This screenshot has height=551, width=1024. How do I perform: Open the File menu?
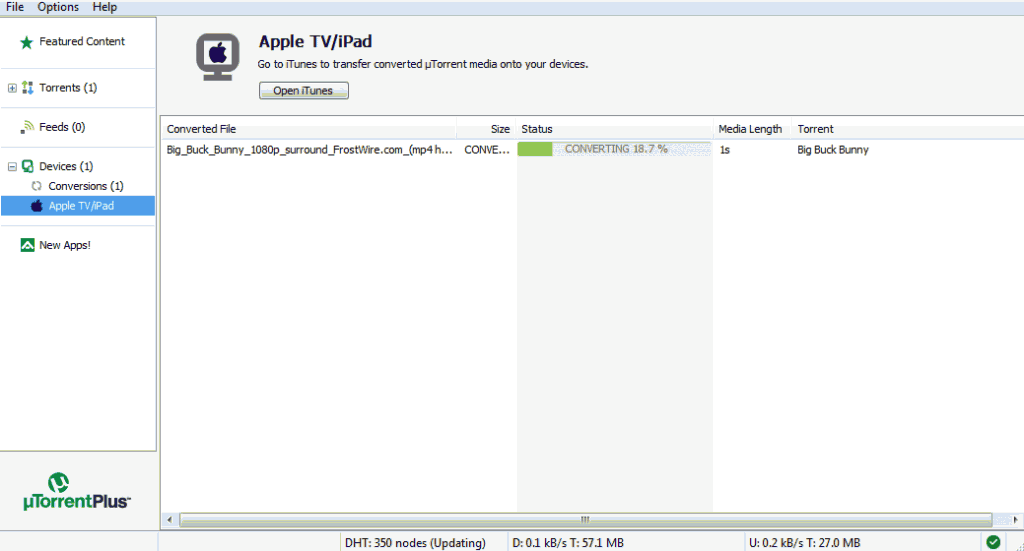point(15,7)
